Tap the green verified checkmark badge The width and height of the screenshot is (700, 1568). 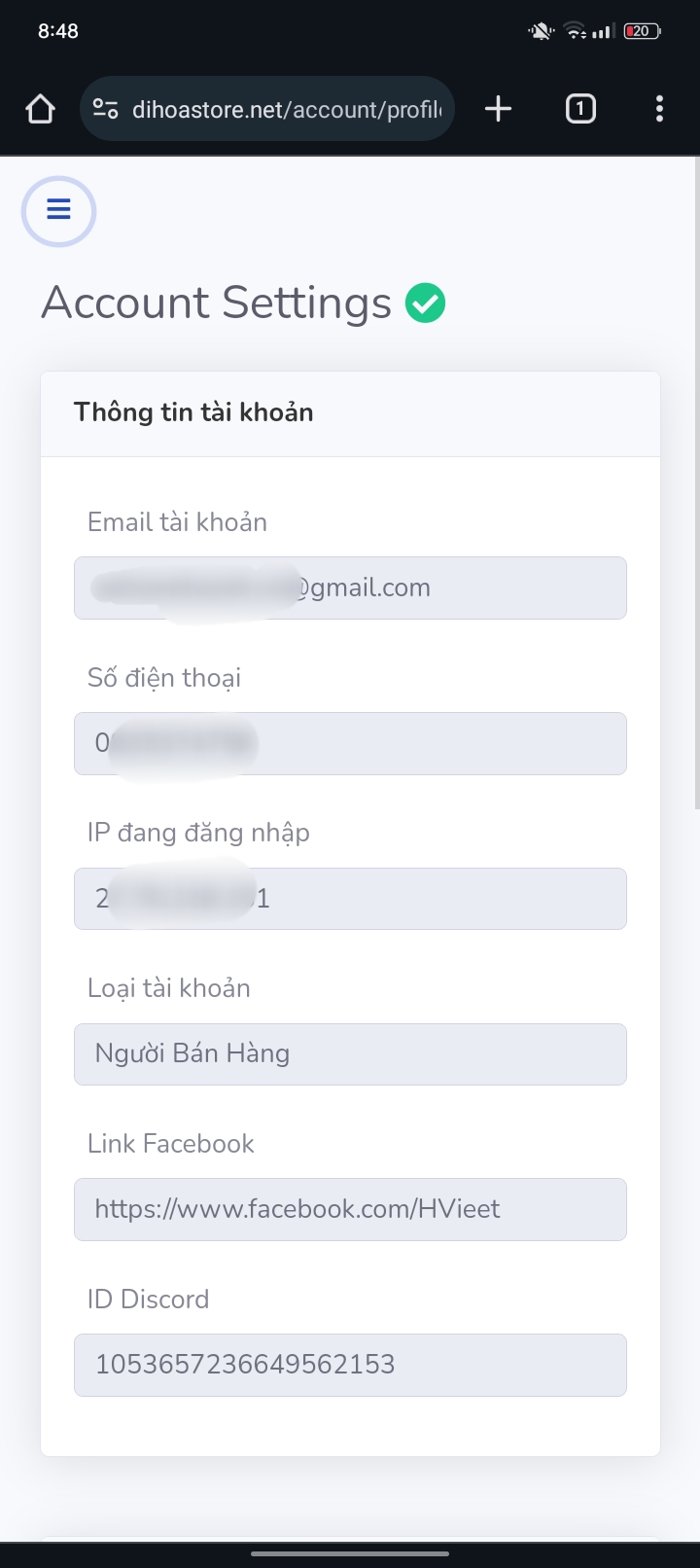click(426, 303)
